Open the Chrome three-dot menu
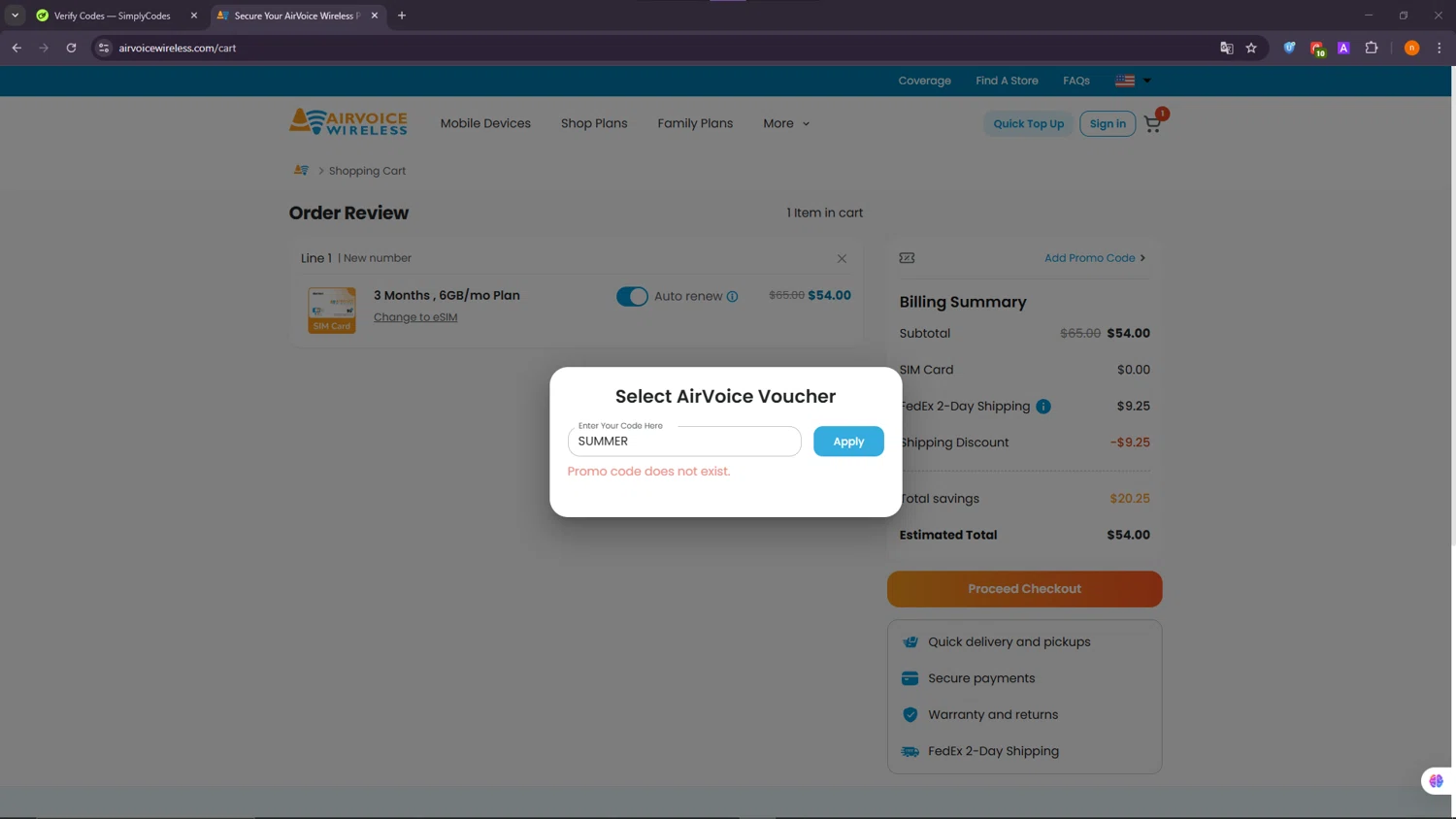 click(1439, 48)
